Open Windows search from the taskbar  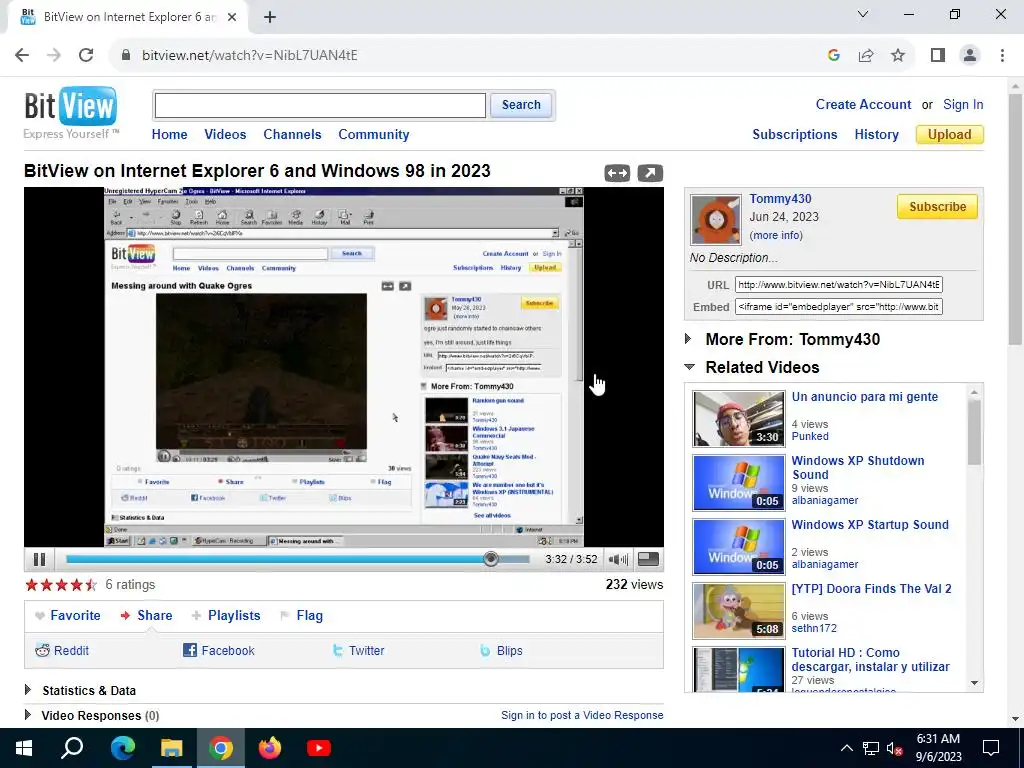[72, 748]
